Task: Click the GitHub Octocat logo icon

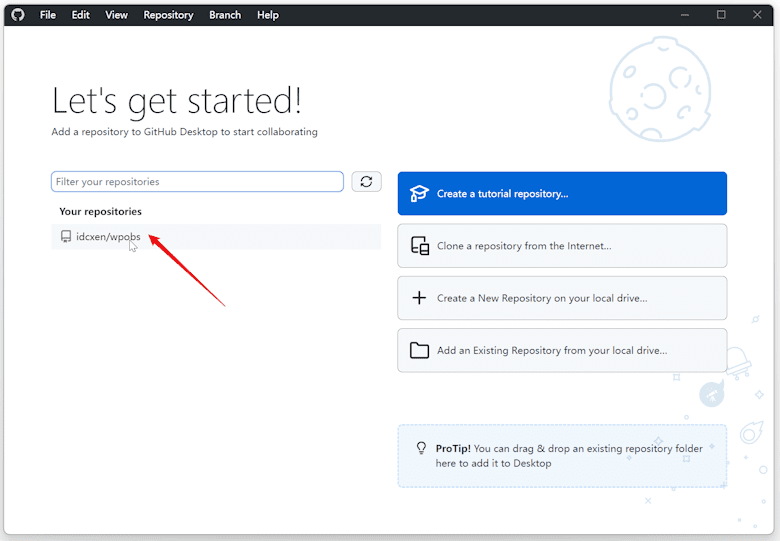Action: pos(18,15)
